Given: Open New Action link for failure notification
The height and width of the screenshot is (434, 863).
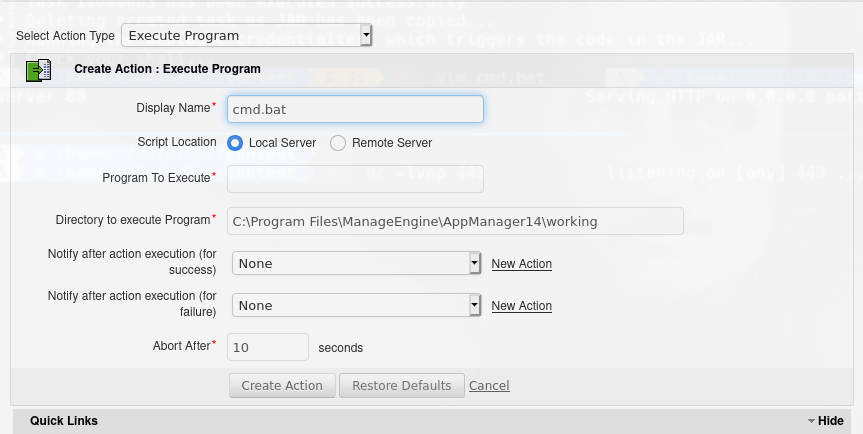Looking at the screenshot, I should [521, 306].
